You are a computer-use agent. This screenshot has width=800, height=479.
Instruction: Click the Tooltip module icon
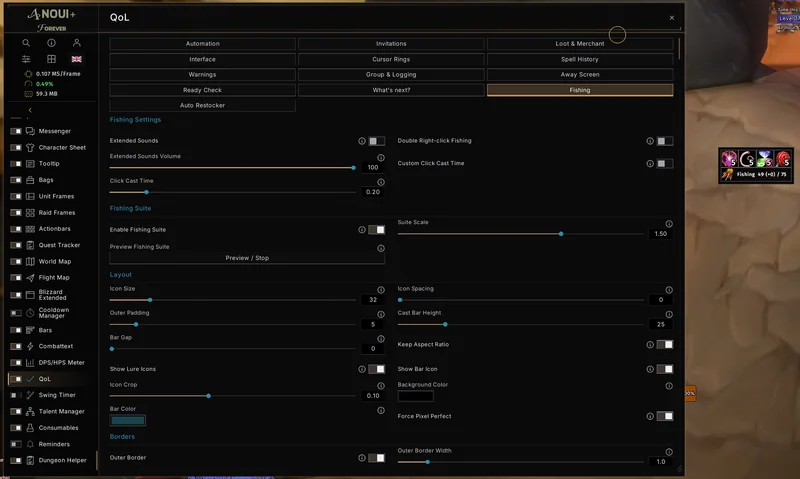[x=30, y=164]
